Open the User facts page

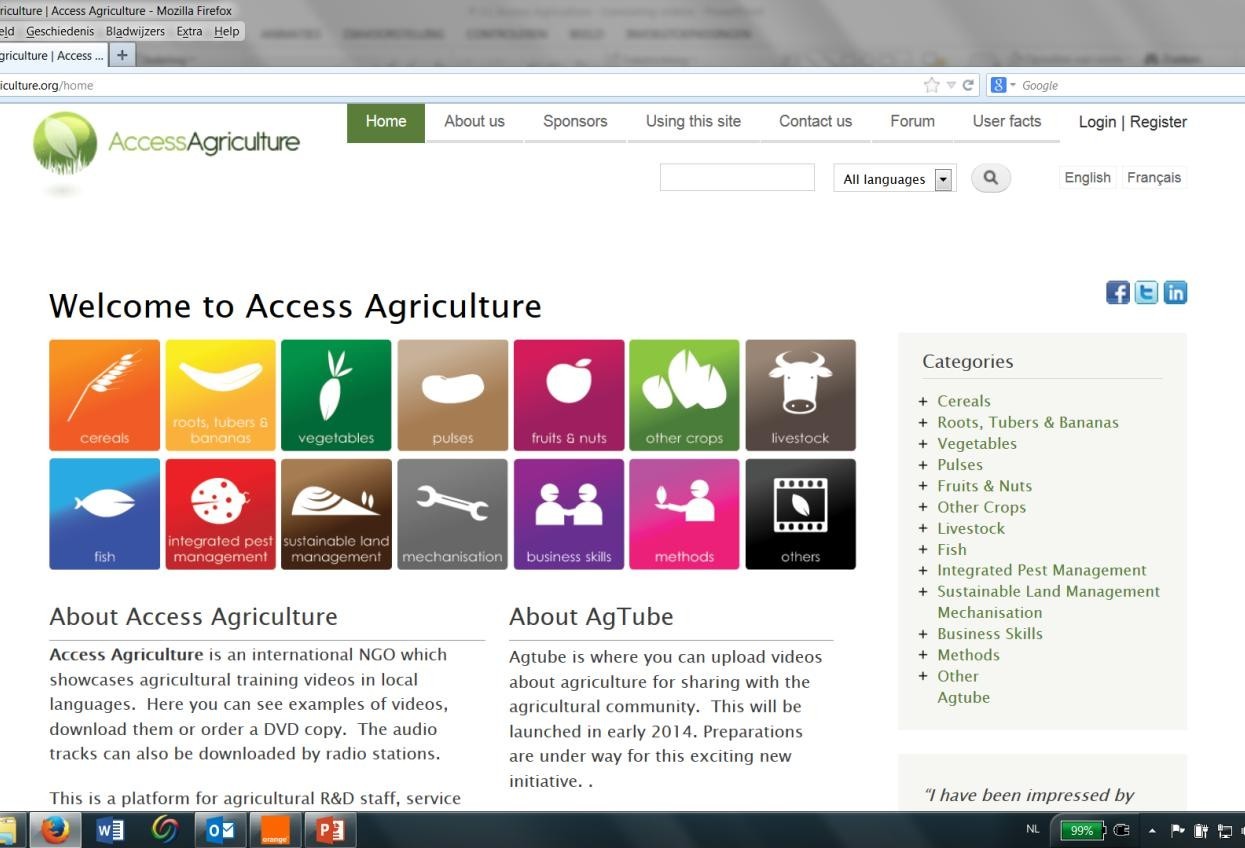(1007, 122)
